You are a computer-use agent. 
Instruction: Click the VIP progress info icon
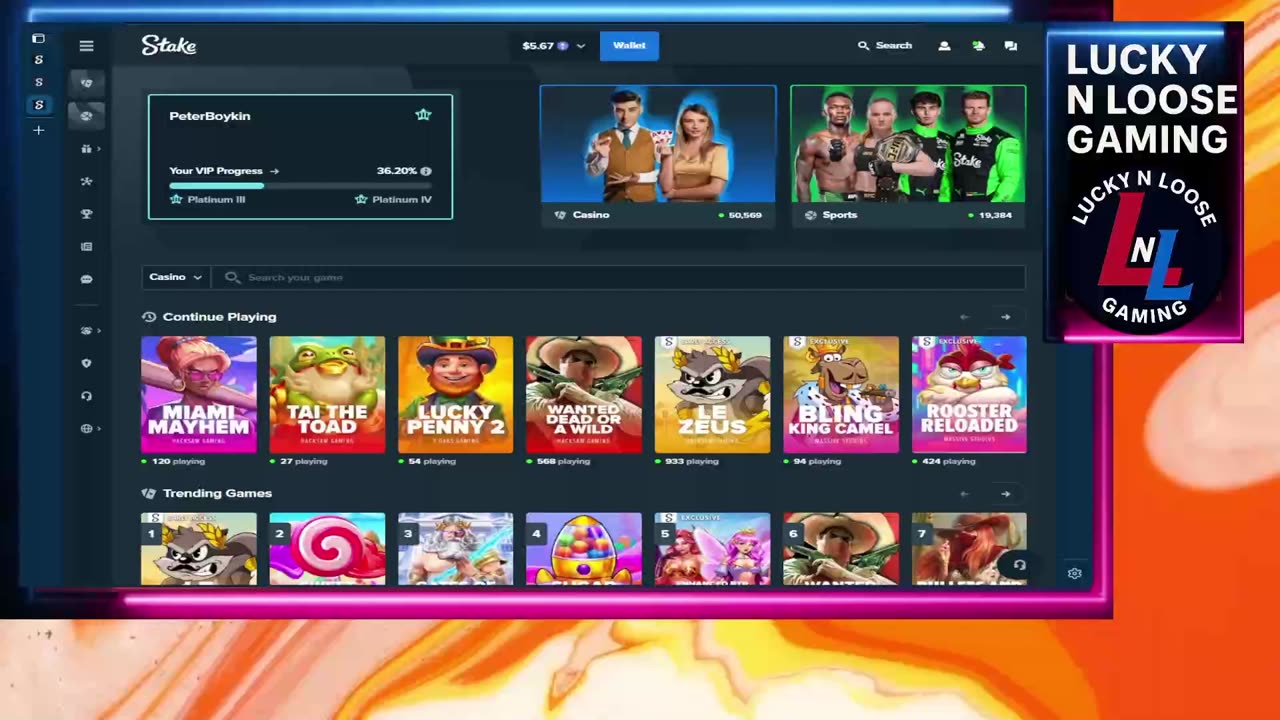pyautogui.click(x=426, y=171)
